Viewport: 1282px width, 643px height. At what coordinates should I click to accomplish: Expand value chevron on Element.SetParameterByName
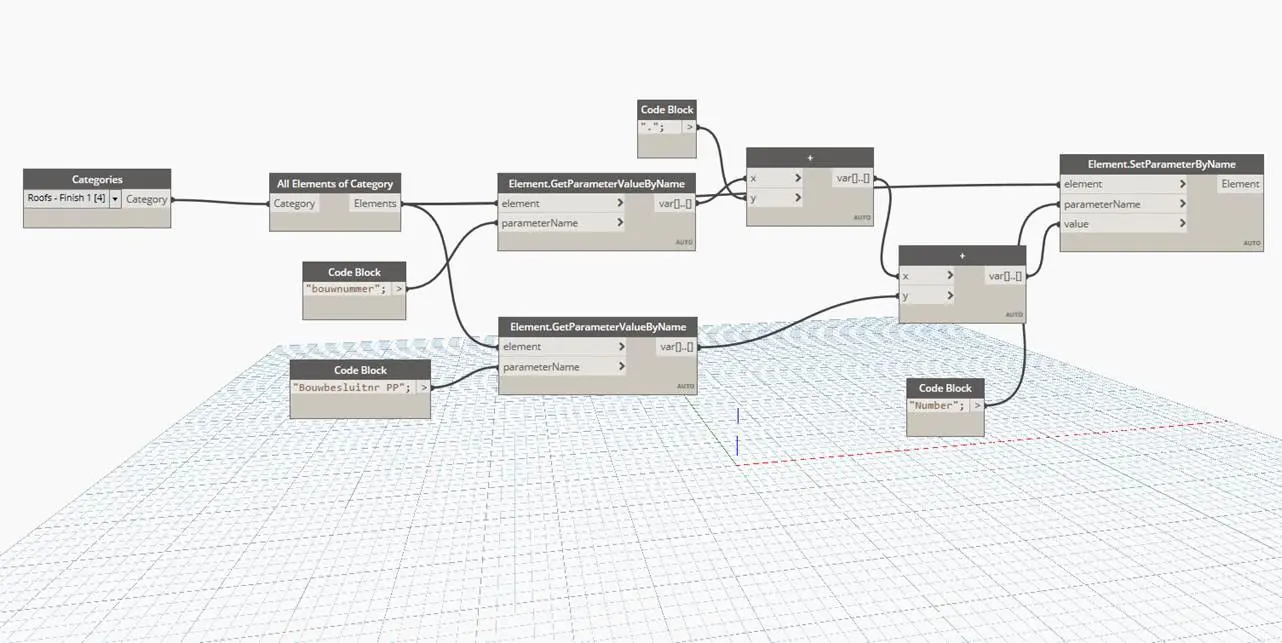[x=1183, y=224]
